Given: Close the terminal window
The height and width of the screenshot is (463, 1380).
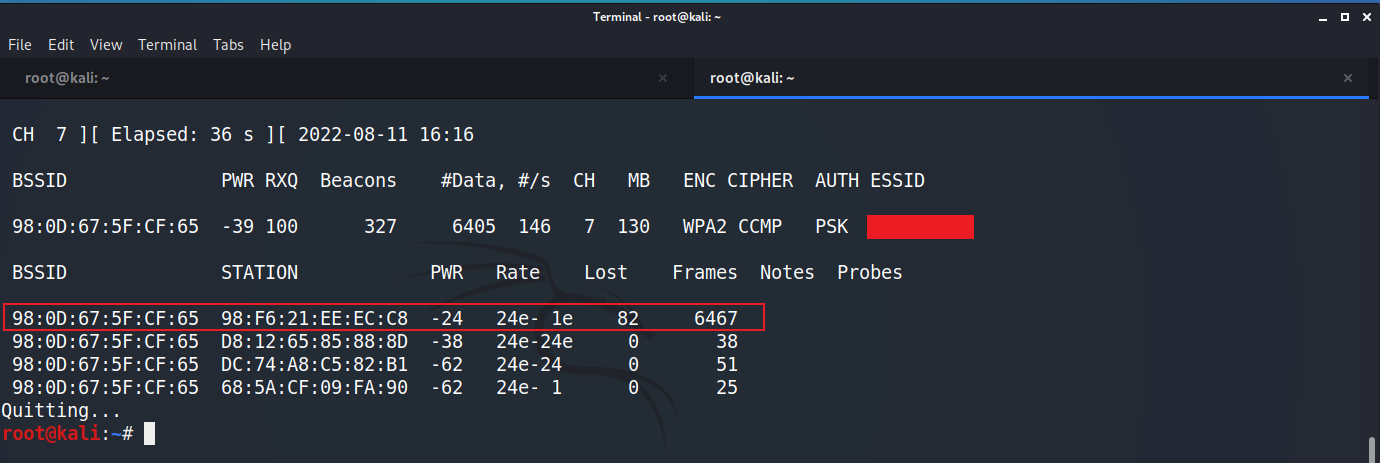Looking at the screenshot, I should coord(1364,17).
